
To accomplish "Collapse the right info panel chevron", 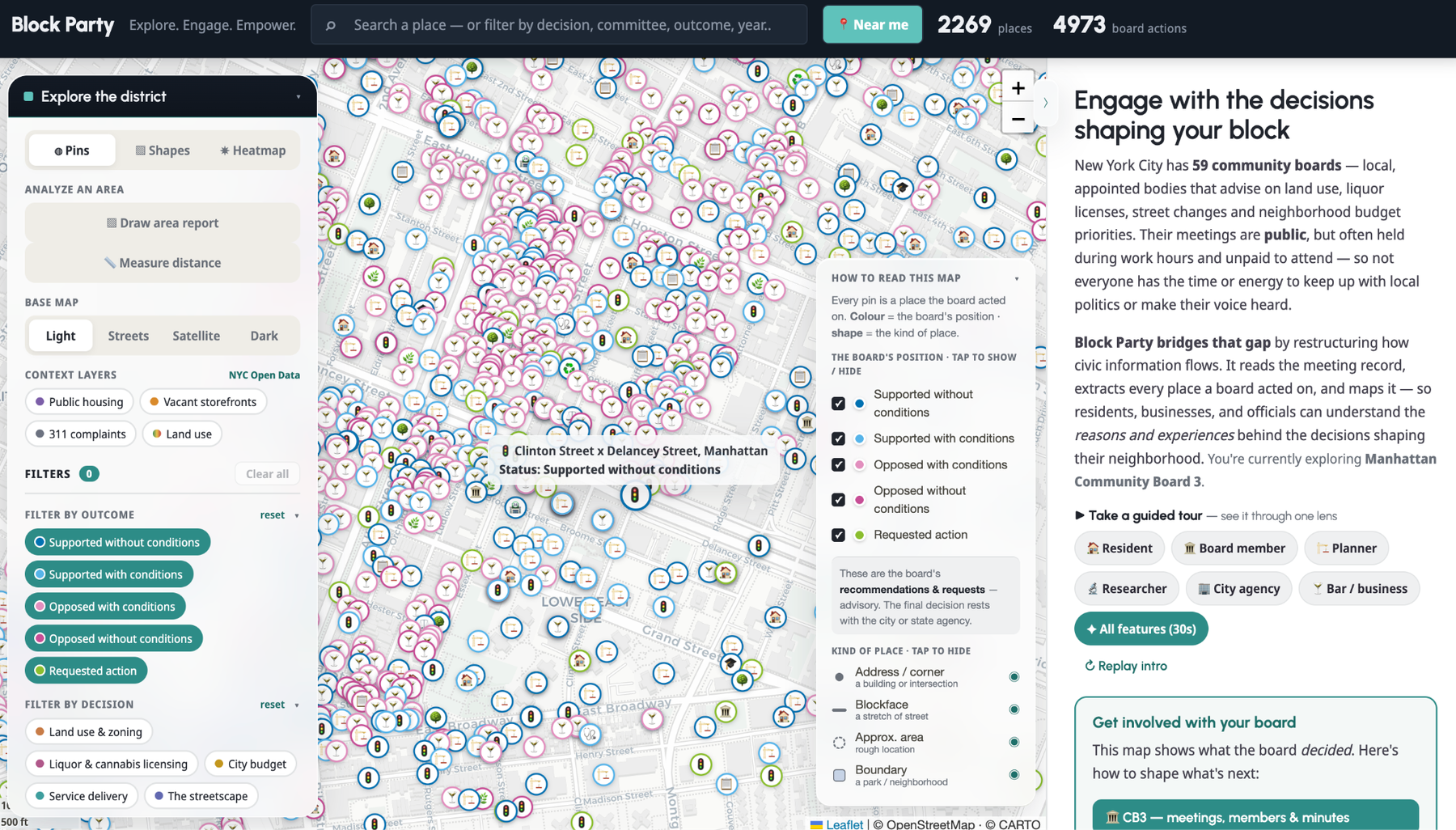I will tap(1045, 103).
